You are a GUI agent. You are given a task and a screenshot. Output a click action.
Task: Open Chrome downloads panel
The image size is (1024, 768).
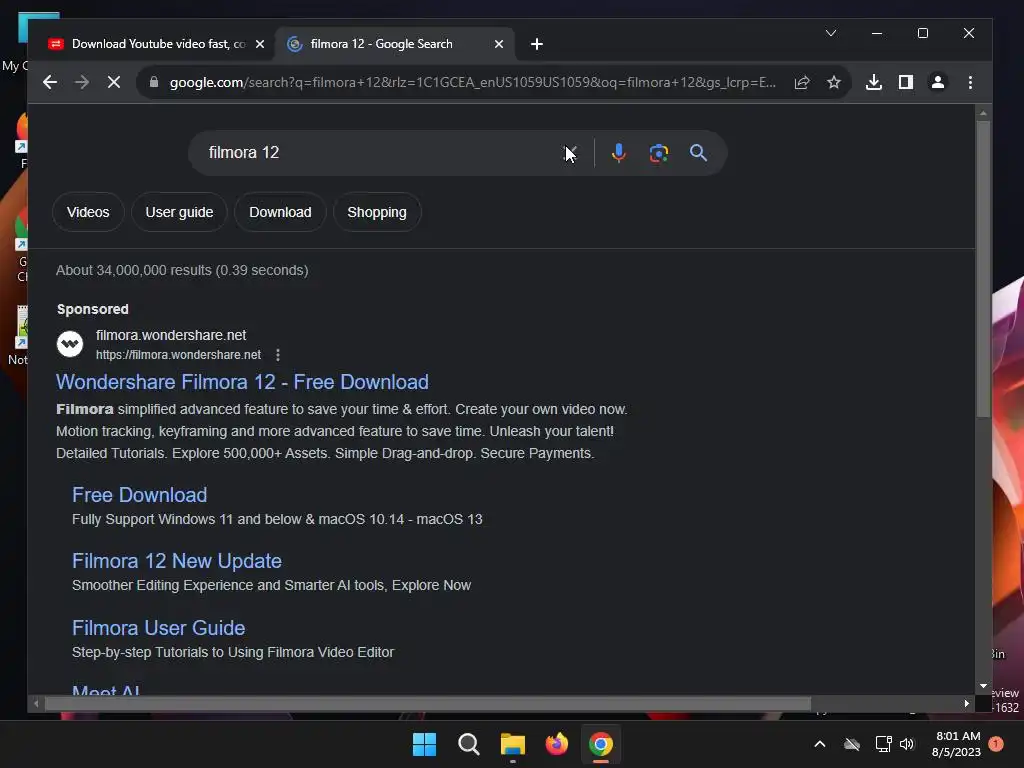tap(874, 82)
